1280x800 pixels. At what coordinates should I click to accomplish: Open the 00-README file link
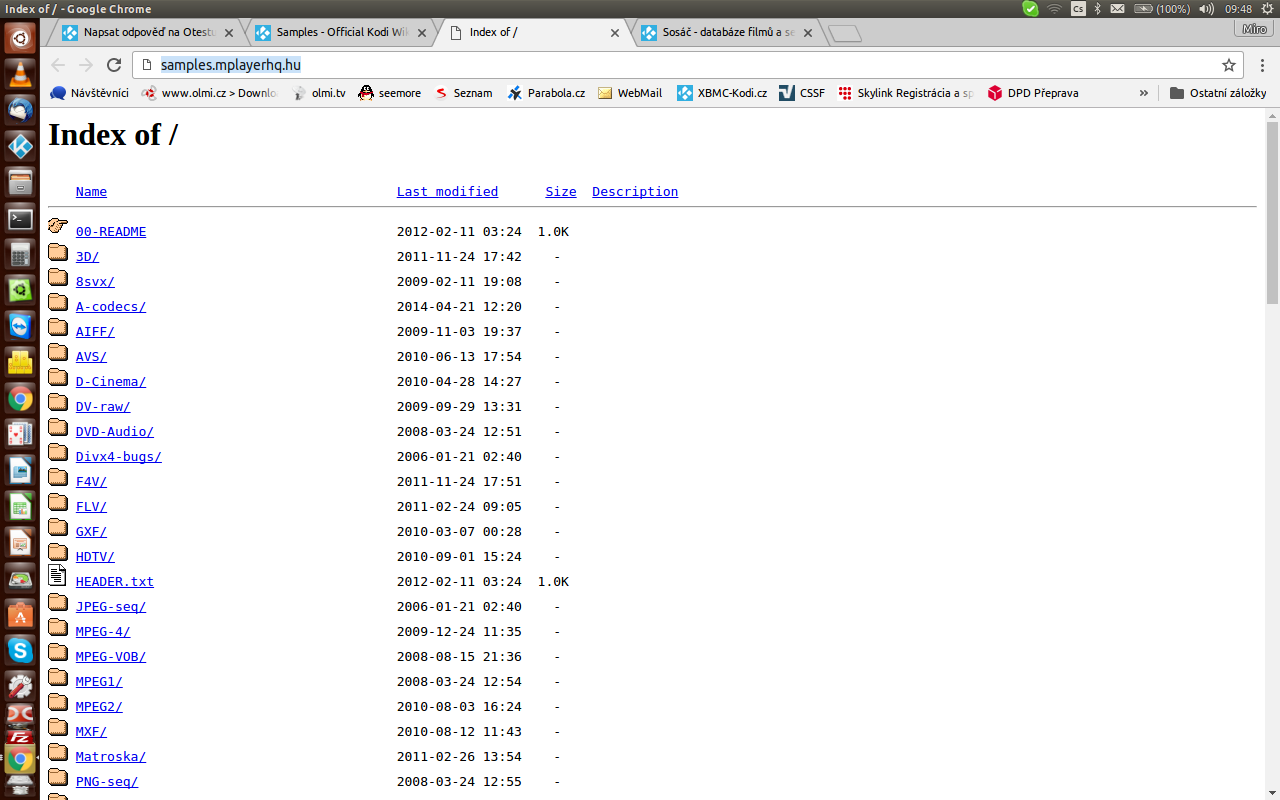pyautogui.click(x=111, y=232)
